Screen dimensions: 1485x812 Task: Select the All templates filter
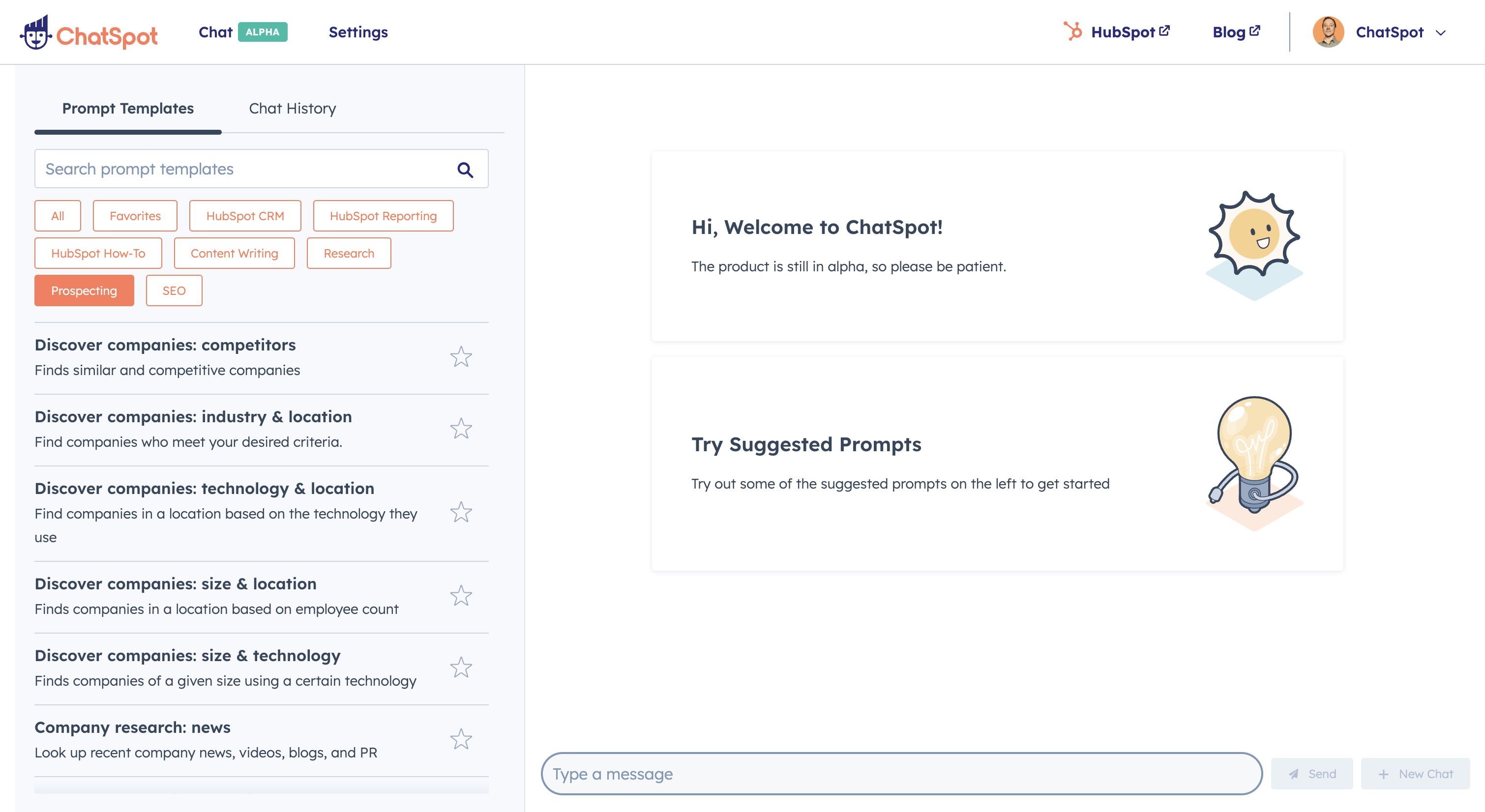[x=57, y=216]
